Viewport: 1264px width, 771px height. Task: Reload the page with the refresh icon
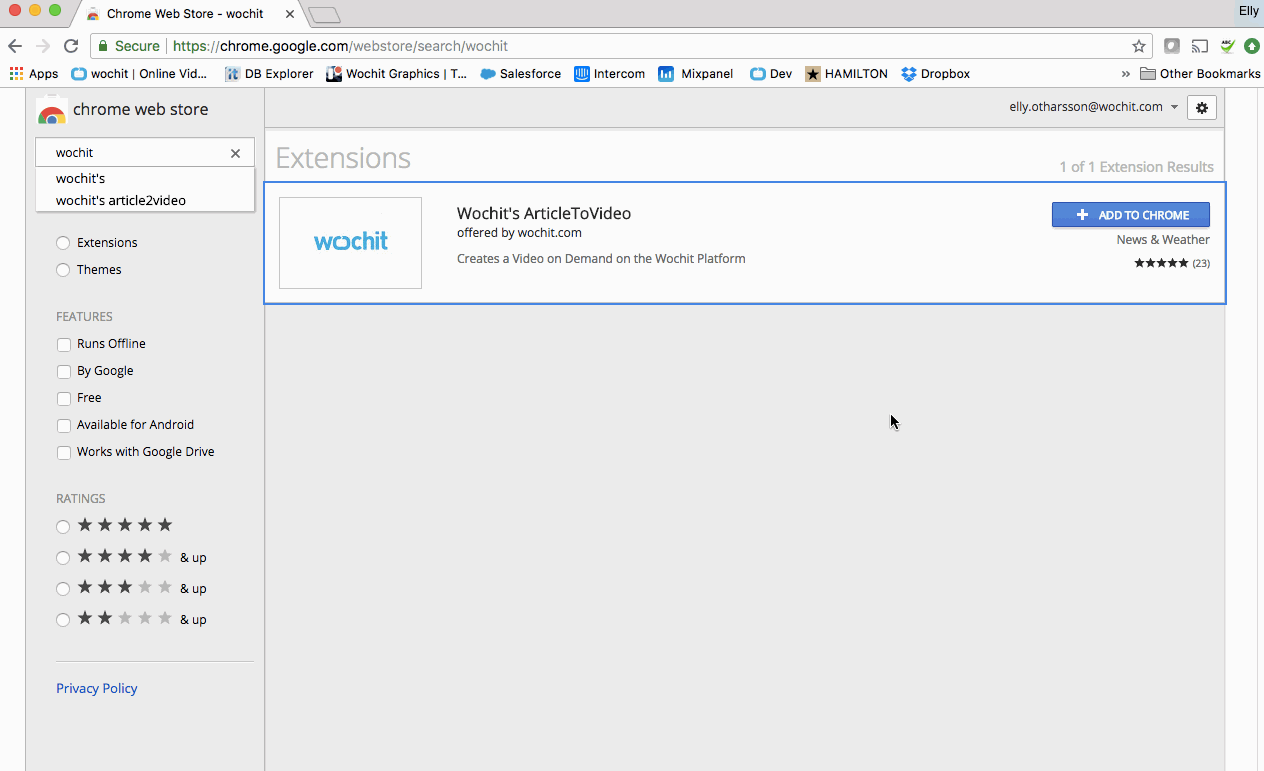pos(71,46)
